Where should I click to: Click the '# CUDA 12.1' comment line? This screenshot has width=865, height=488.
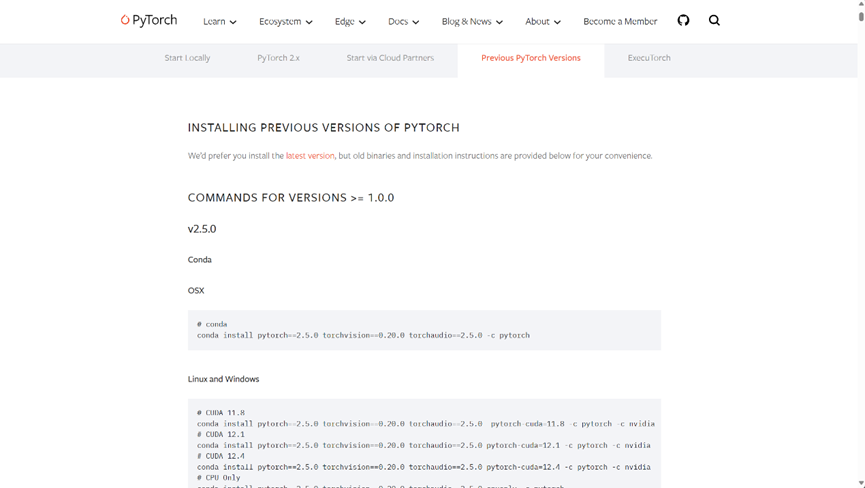221,434
